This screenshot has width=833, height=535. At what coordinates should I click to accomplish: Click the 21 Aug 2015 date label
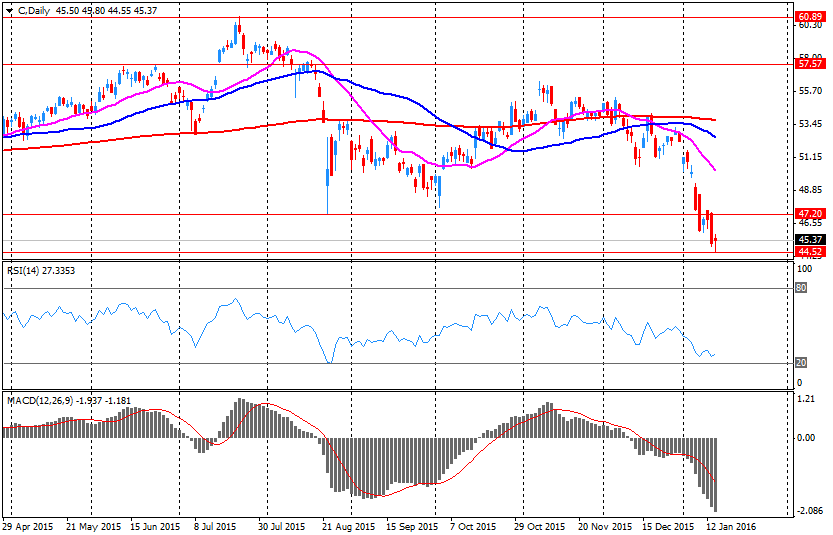pos(349,525)
